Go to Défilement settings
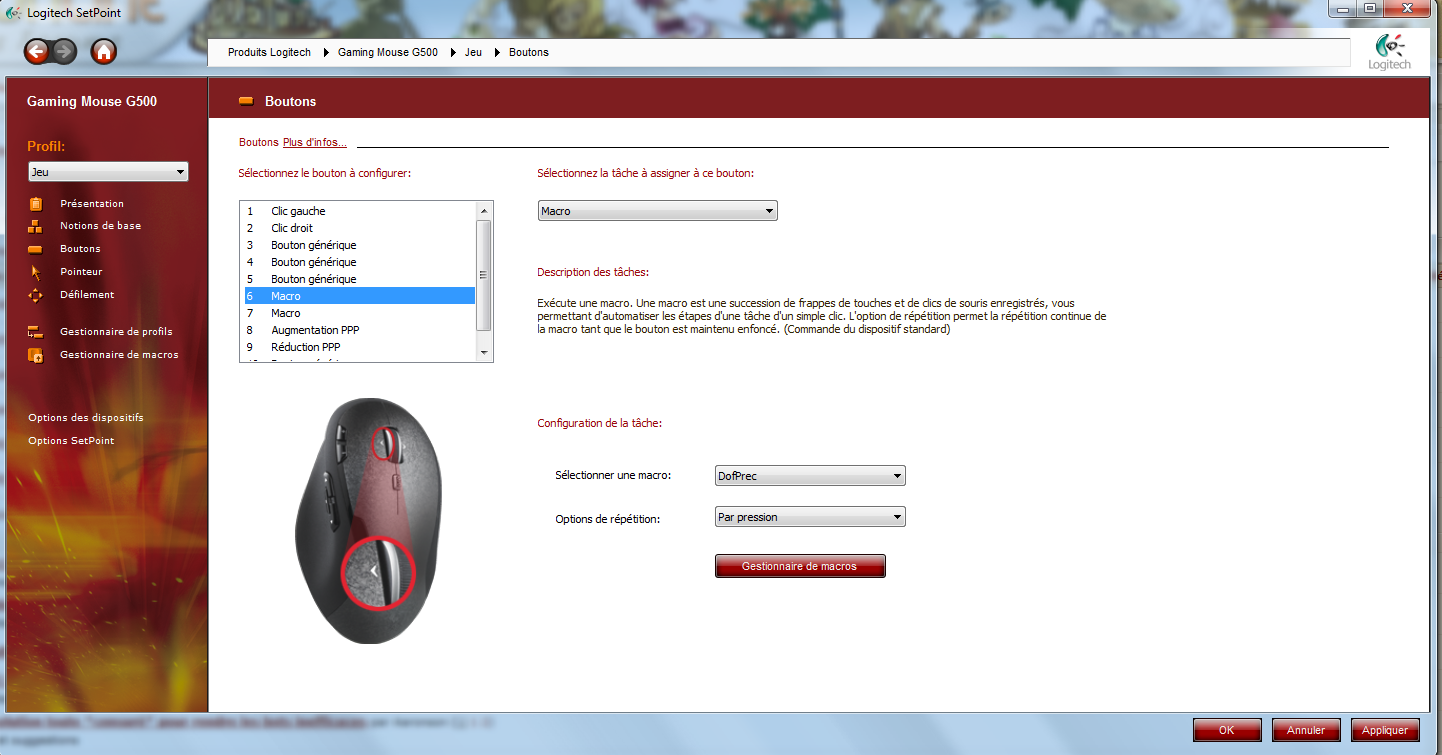The image size is (1442, 755). pyautogui.click(x=87, y=295)
